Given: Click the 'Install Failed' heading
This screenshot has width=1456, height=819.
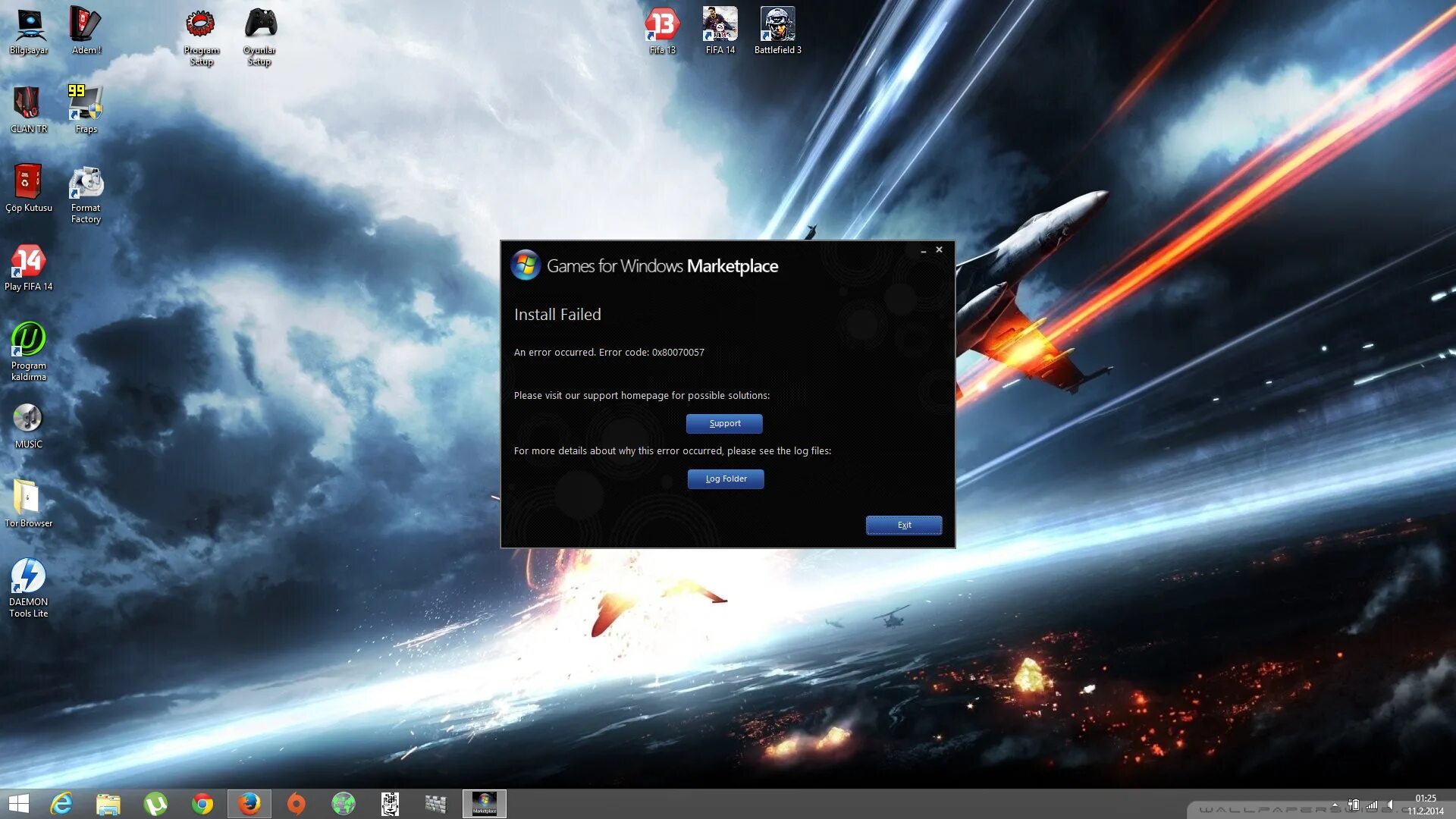Looking at the screenshot, I should tap(557, 315).
